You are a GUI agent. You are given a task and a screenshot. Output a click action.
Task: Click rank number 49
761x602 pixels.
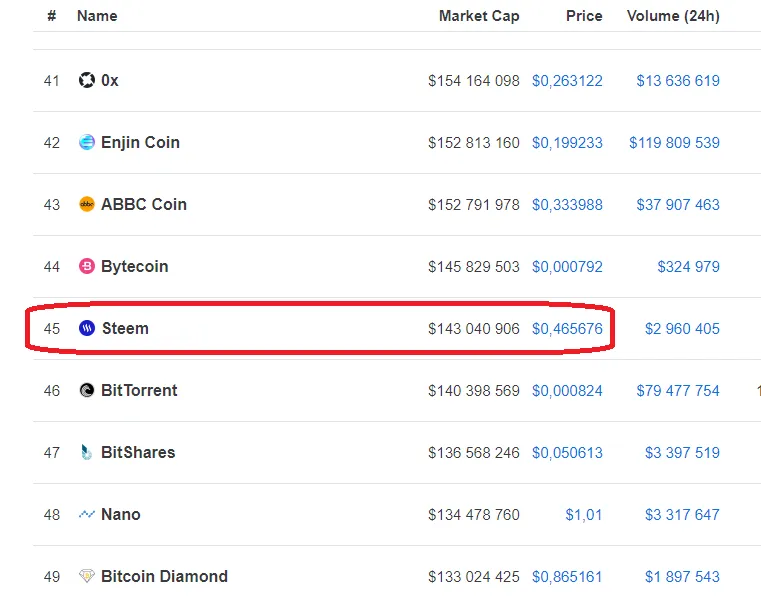51,577
